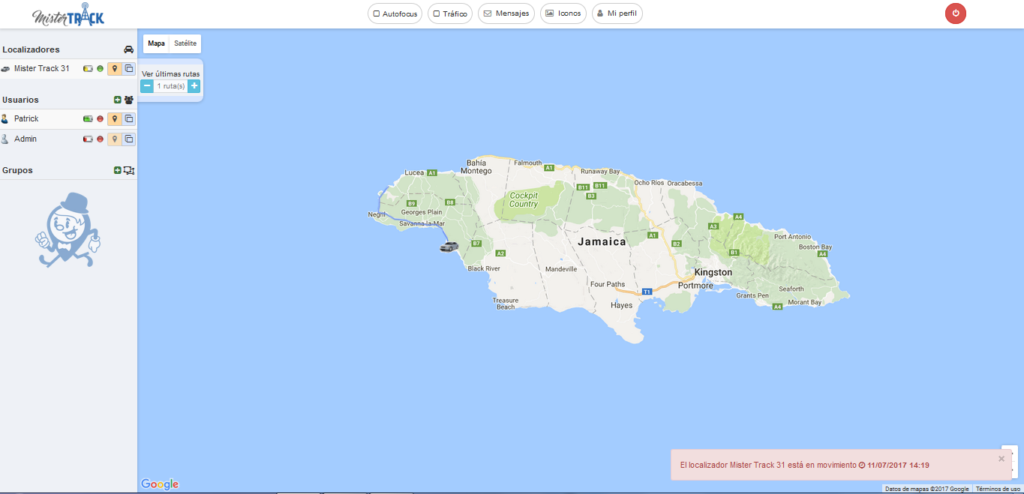Click the Kingston label on the map
The height and width of the screenshot is (494, 1024).
714,272
